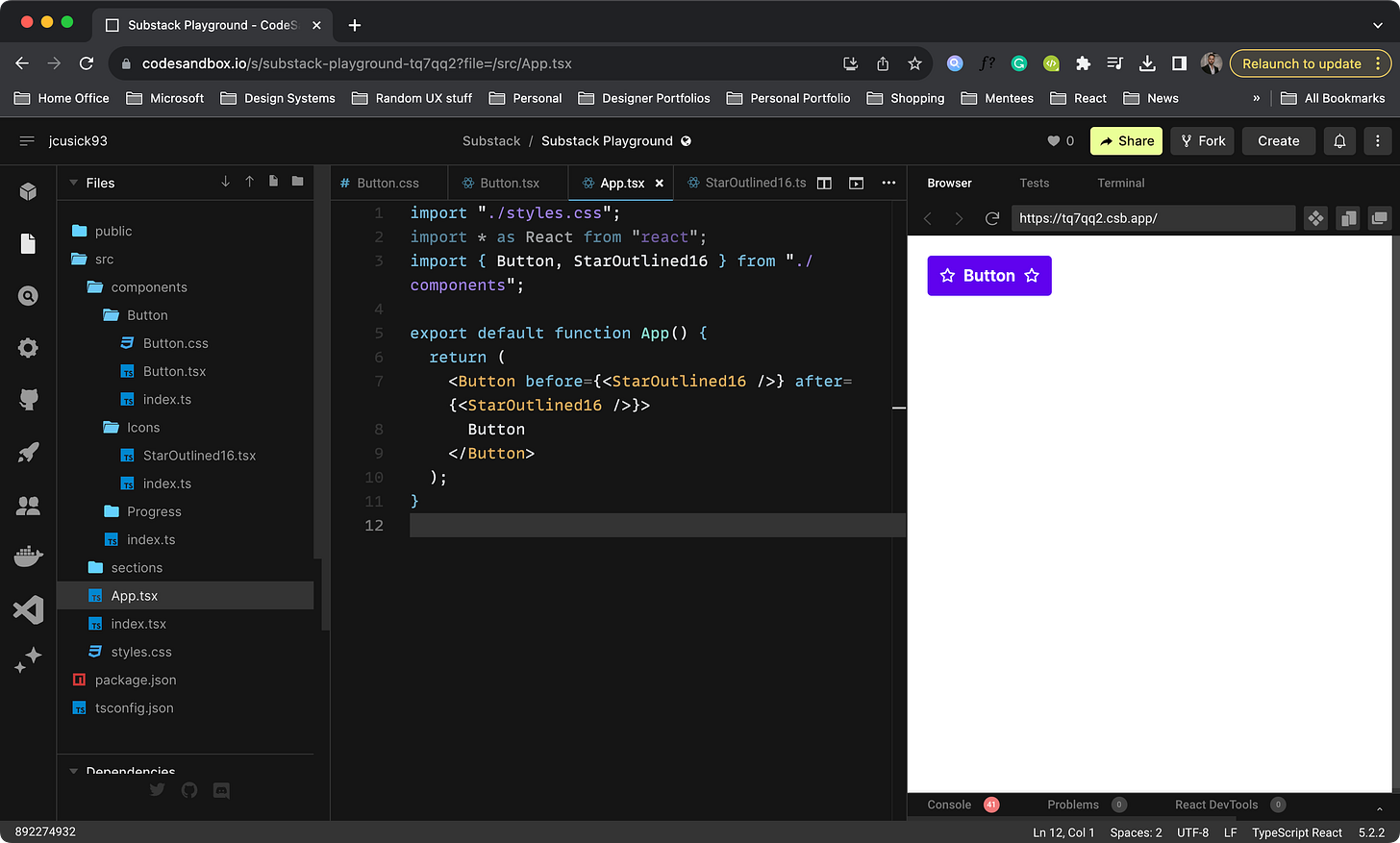Viewport: 1400px width, 843px height.
Task: Open preview in new window icon
Action: [x=1379, y=218]
